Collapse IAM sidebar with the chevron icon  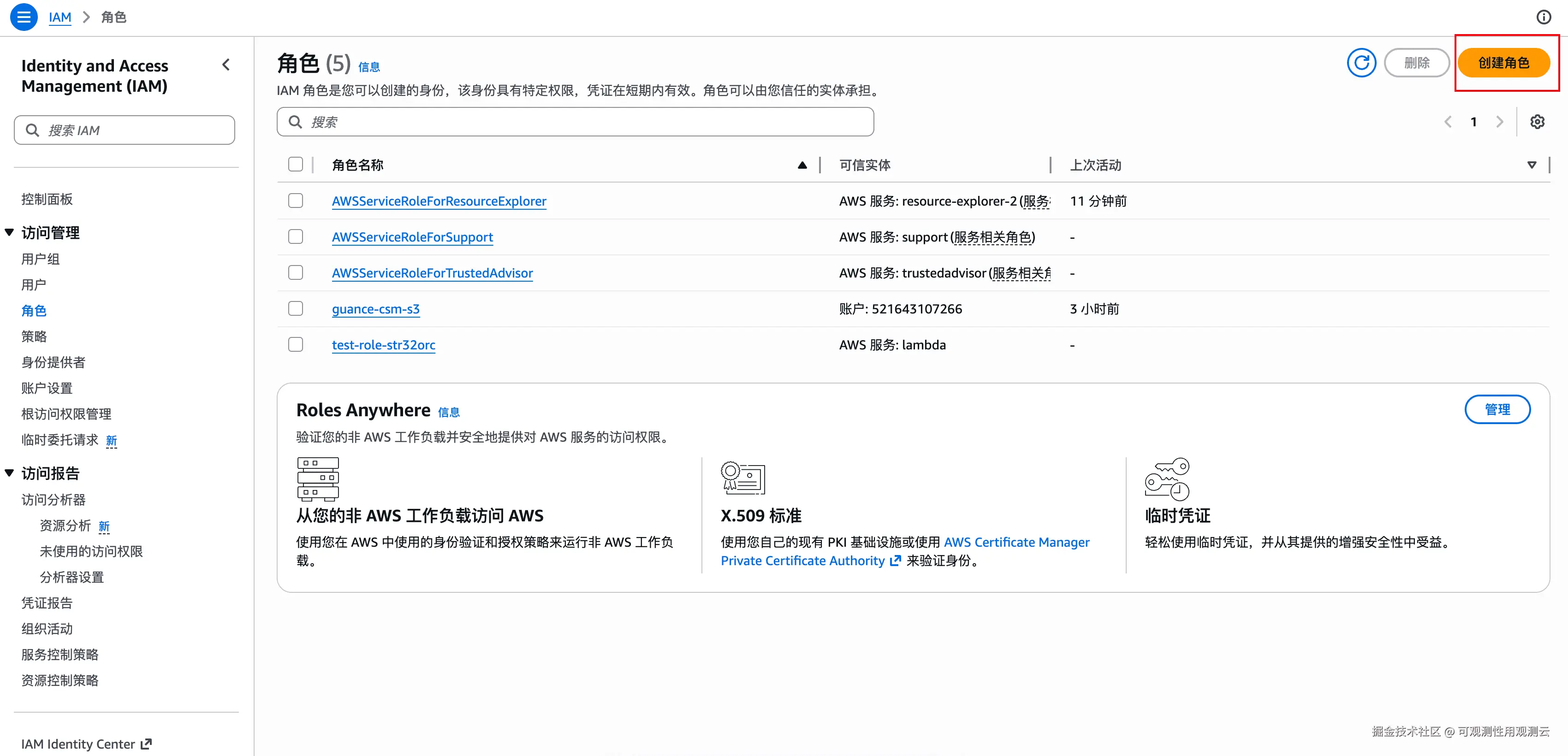[226, 65]
